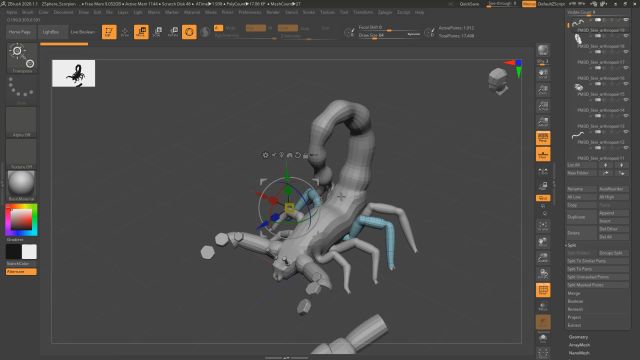The image size is (640, 360).
Task: Open the Transform menu
Action: tap(363, 12)
